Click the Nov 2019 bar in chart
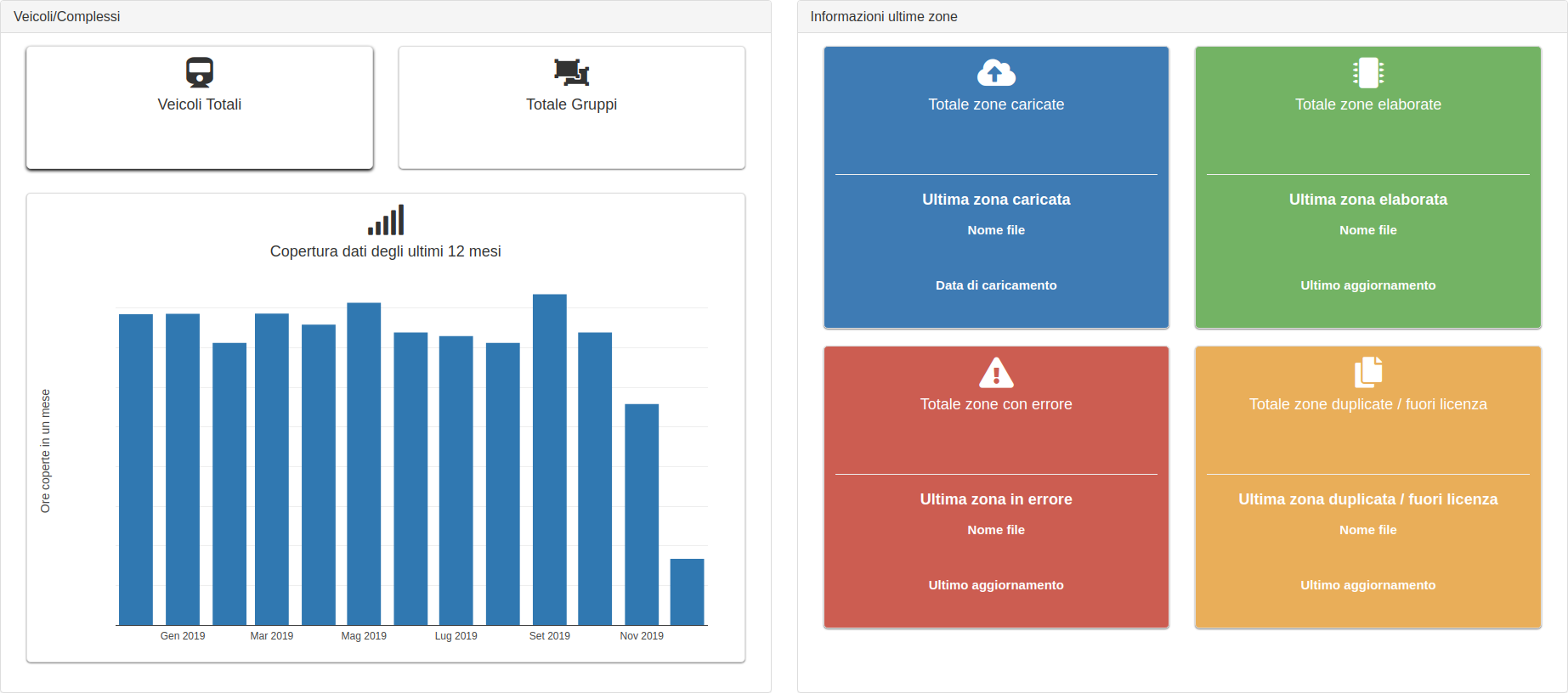The image size is (1568, 693). click(x=642, y=515)
